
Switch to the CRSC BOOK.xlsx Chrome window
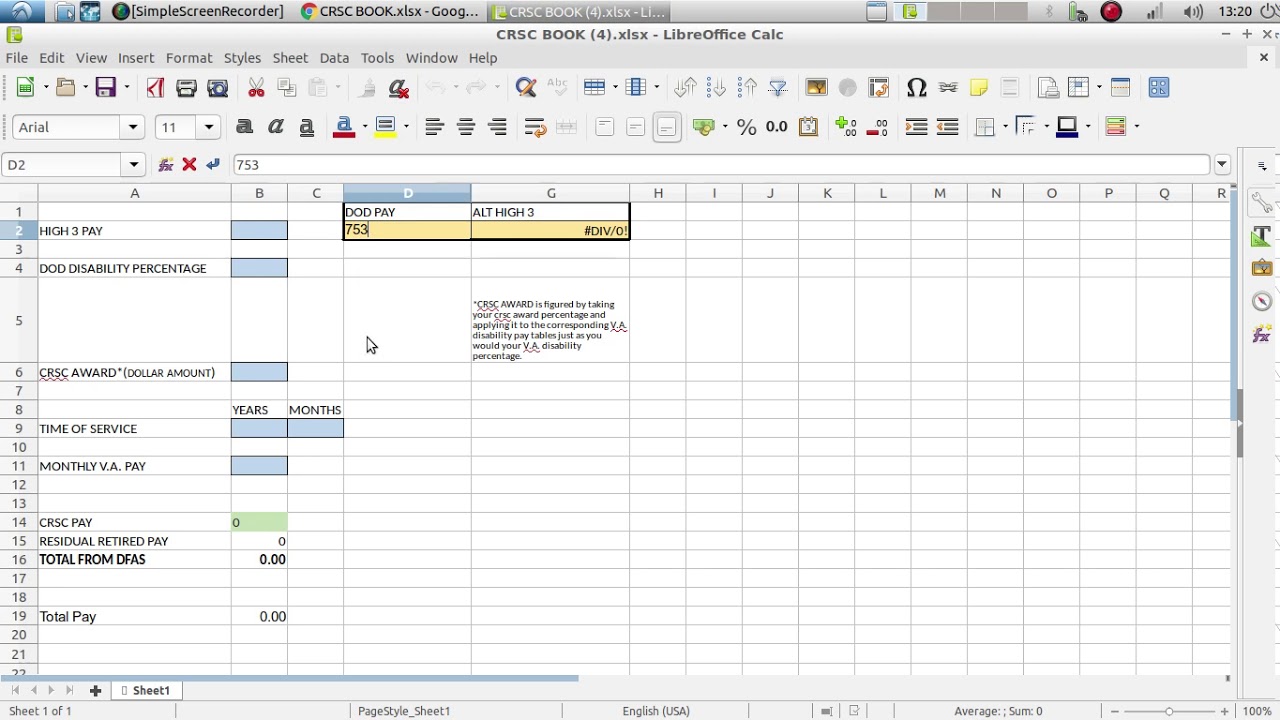(389, 12)
